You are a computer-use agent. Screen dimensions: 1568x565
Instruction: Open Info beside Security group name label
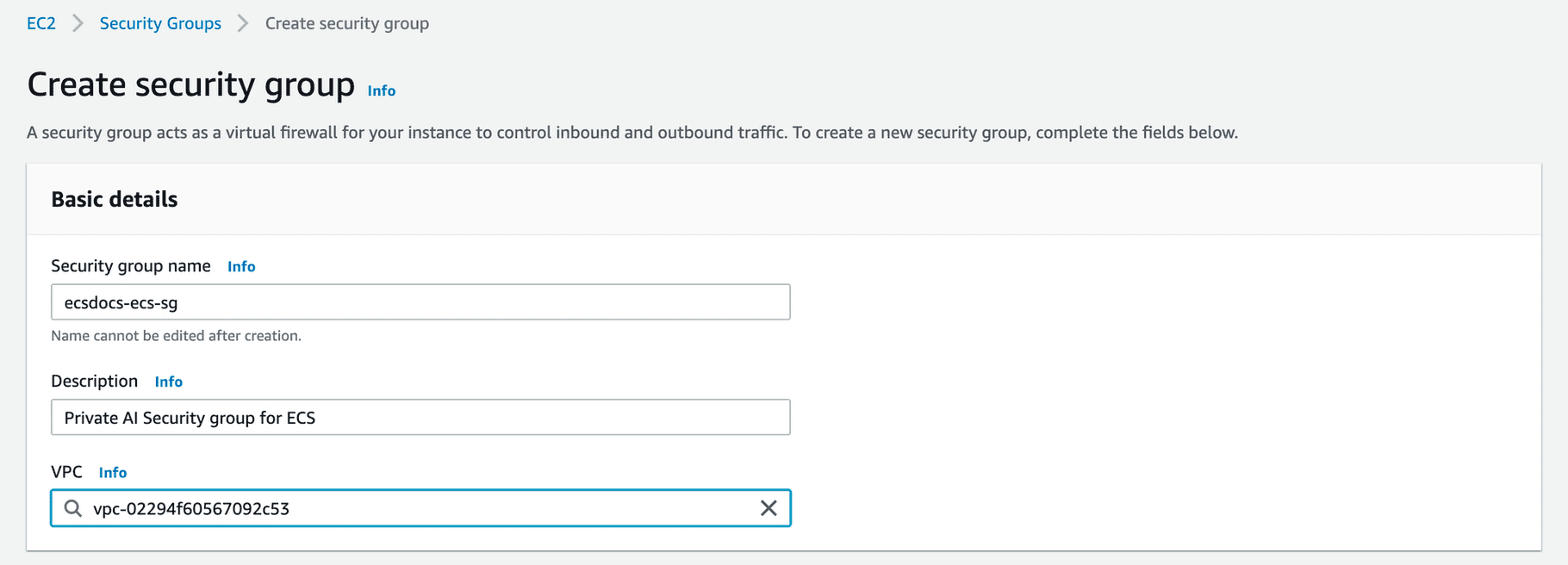pos(240,266)
